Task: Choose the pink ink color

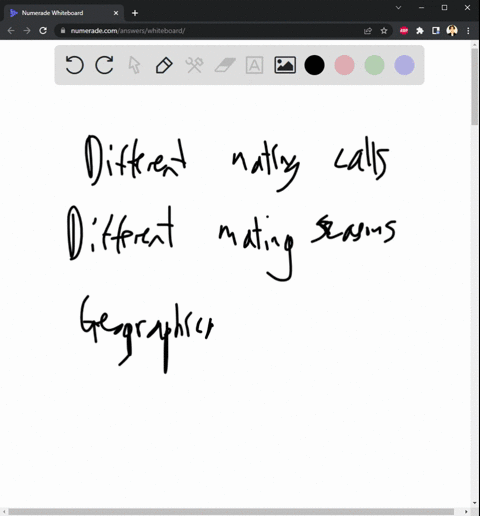Action: 344,65
